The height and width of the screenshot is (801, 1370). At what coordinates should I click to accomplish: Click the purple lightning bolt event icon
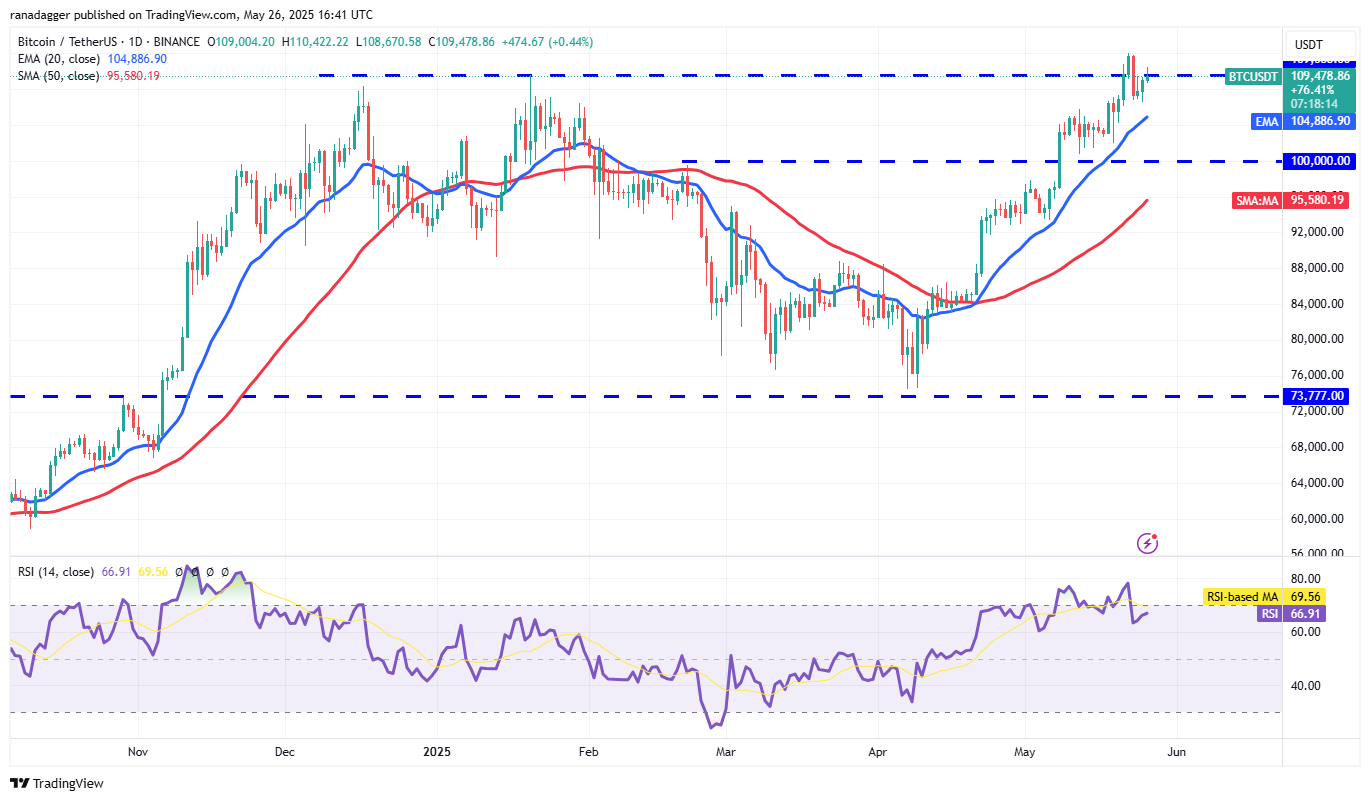tap(1148, 543)
